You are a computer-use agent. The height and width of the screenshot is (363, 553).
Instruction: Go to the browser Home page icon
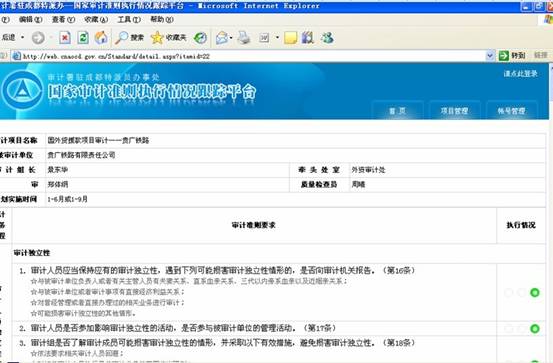tap(101, 37)
